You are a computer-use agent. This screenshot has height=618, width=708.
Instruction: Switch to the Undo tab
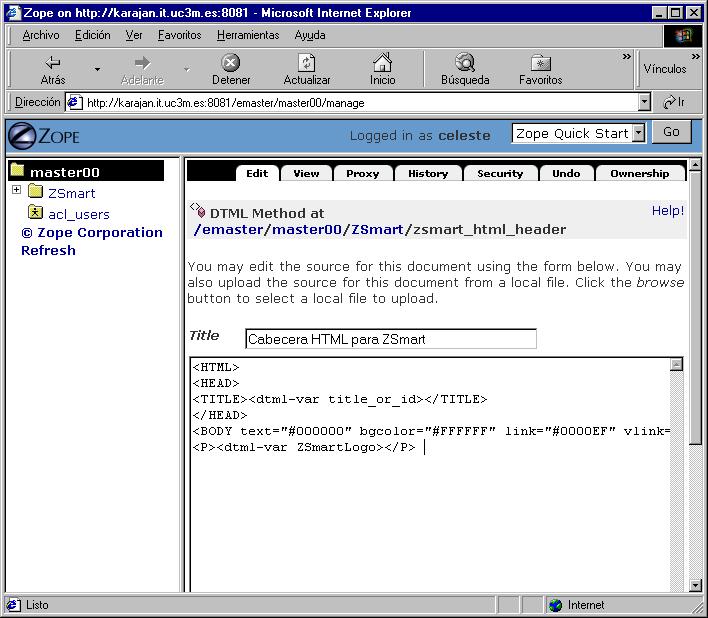pyautogui.click(x=566, y=173)
